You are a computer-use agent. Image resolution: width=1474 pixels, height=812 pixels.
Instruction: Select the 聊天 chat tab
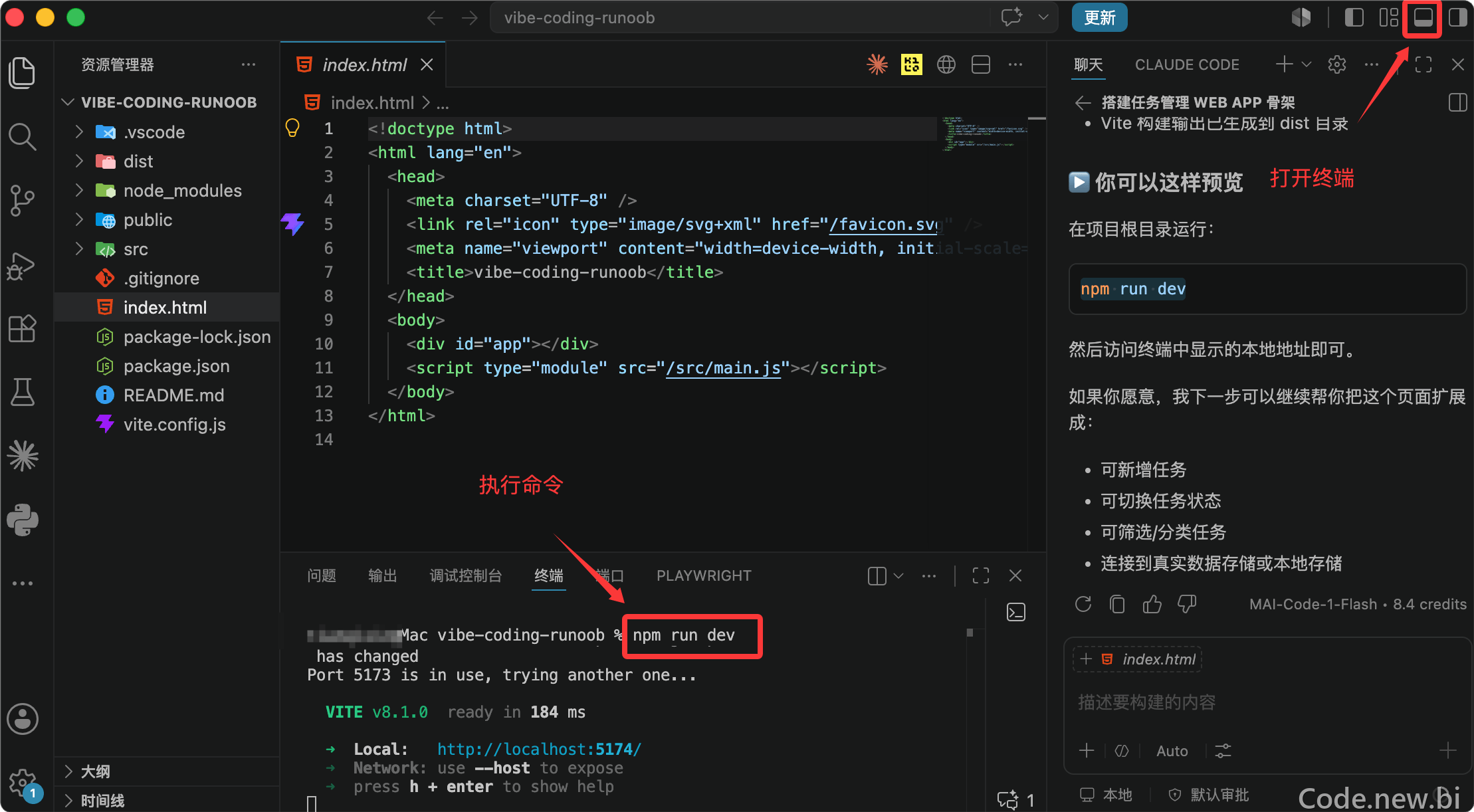pos(1089,64)
